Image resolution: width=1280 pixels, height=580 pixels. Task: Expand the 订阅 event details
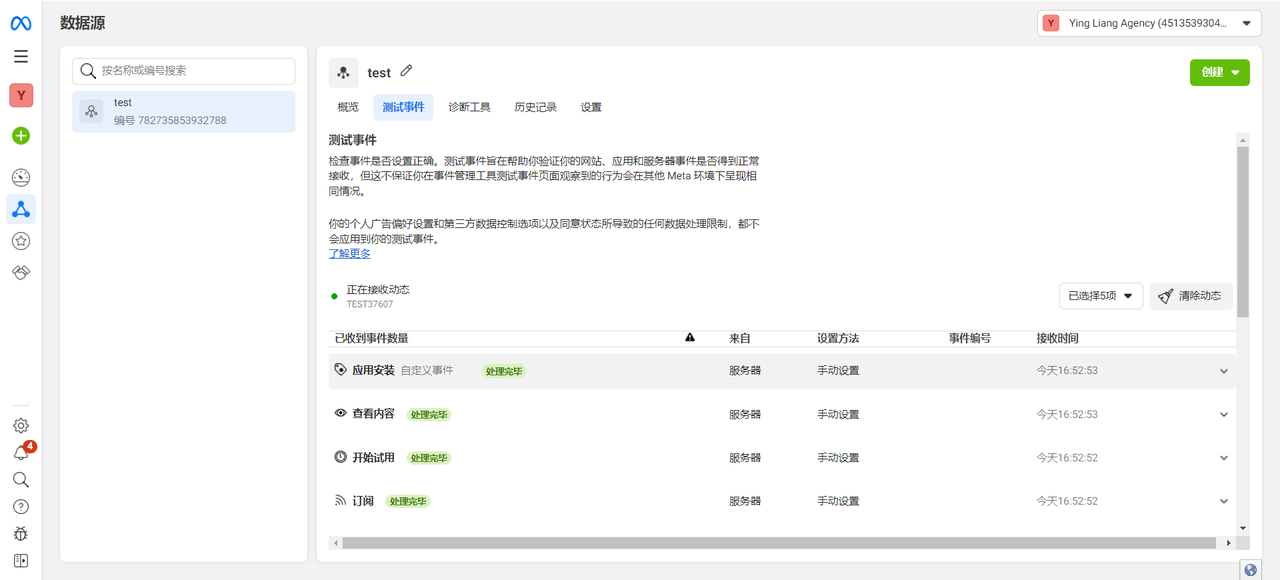coord(1223,500)
